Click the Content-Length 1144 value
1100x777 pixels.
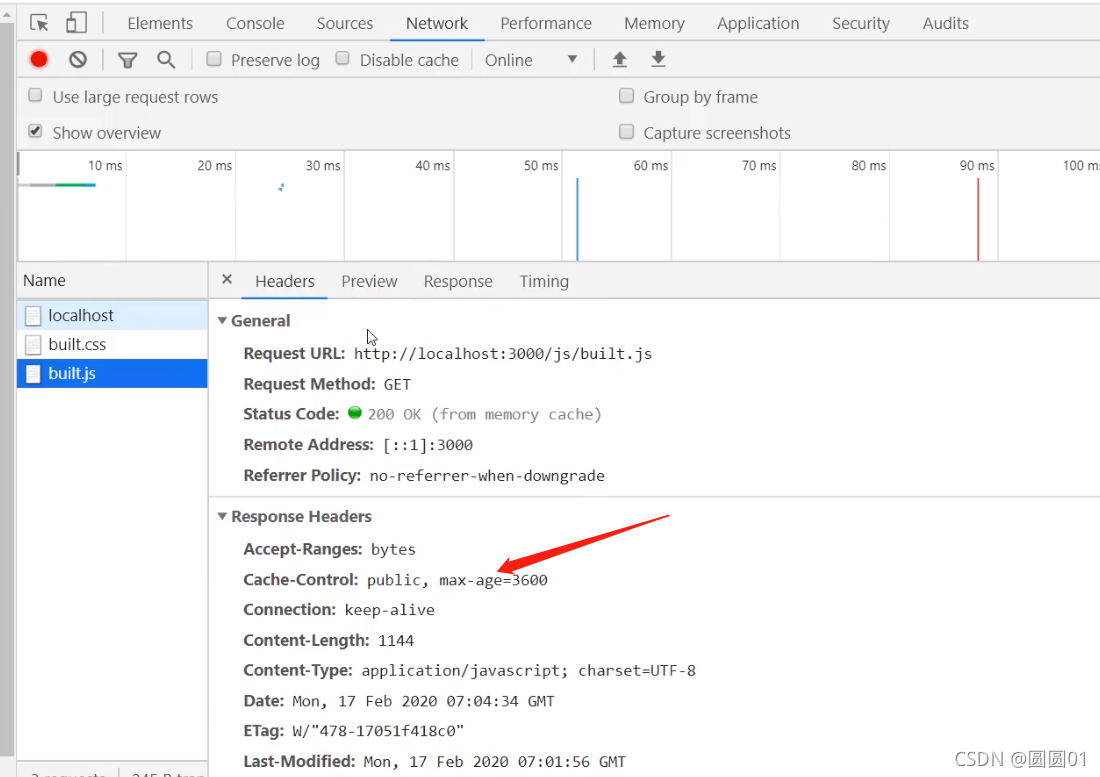396,641
